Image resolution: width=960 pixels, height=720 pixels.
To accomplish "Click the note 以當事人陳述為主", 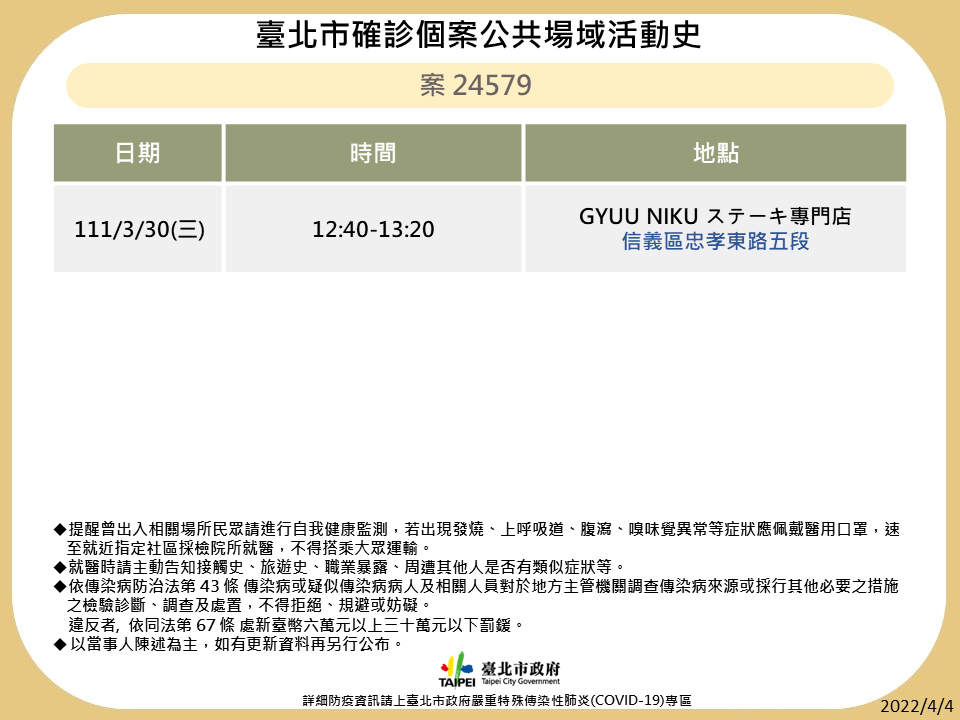I will 228,644.
